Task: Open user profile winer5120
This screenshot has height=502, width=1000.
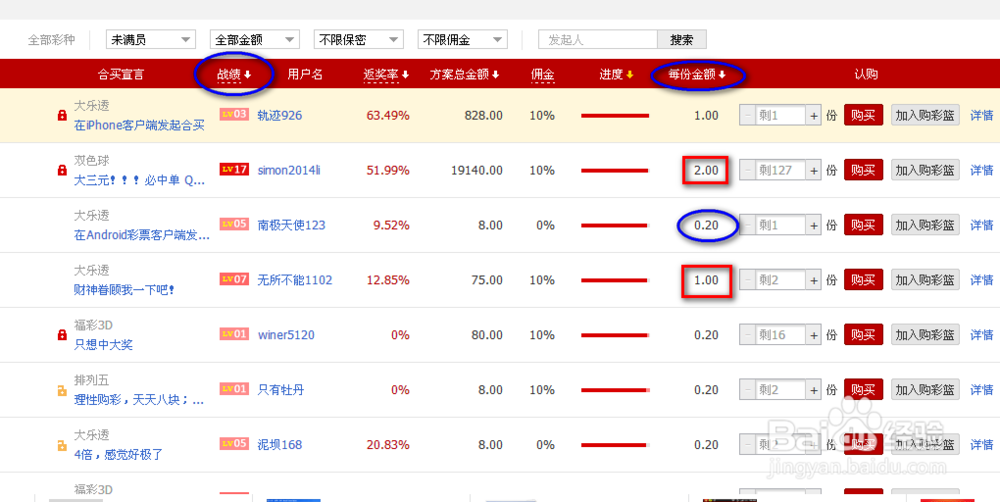Action: tap(286, 335)
